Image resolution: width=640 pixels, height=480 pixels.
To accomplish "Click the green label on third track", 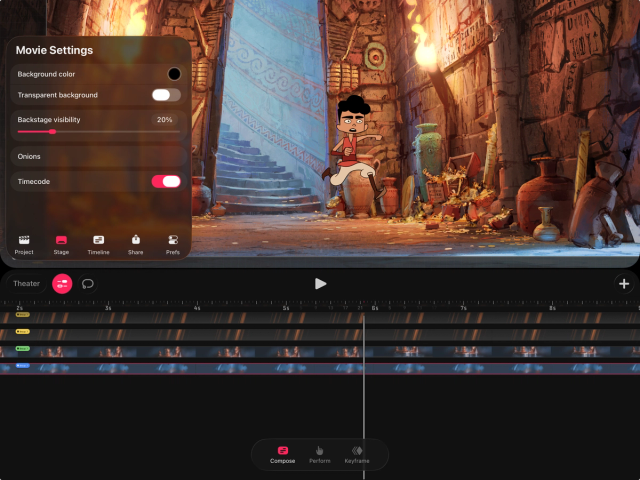I will 22,349.
